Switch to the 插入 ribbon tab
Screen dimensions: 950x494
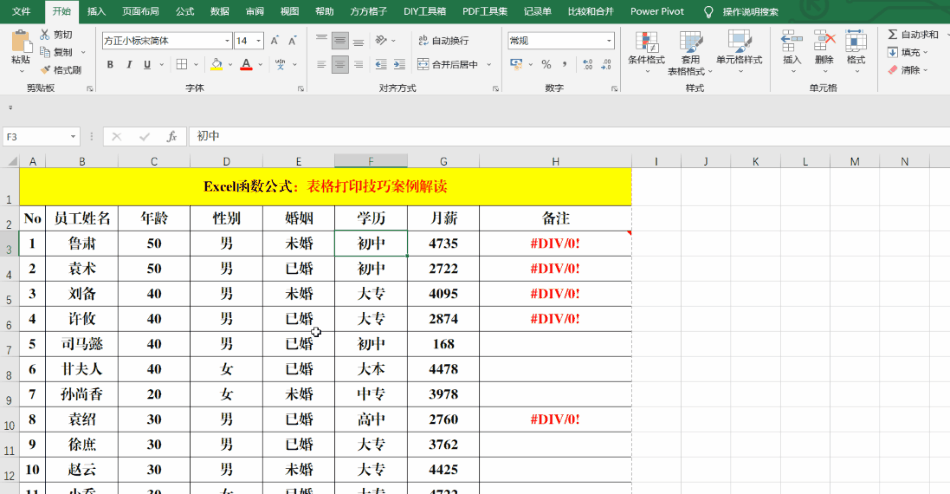point(96,12)
